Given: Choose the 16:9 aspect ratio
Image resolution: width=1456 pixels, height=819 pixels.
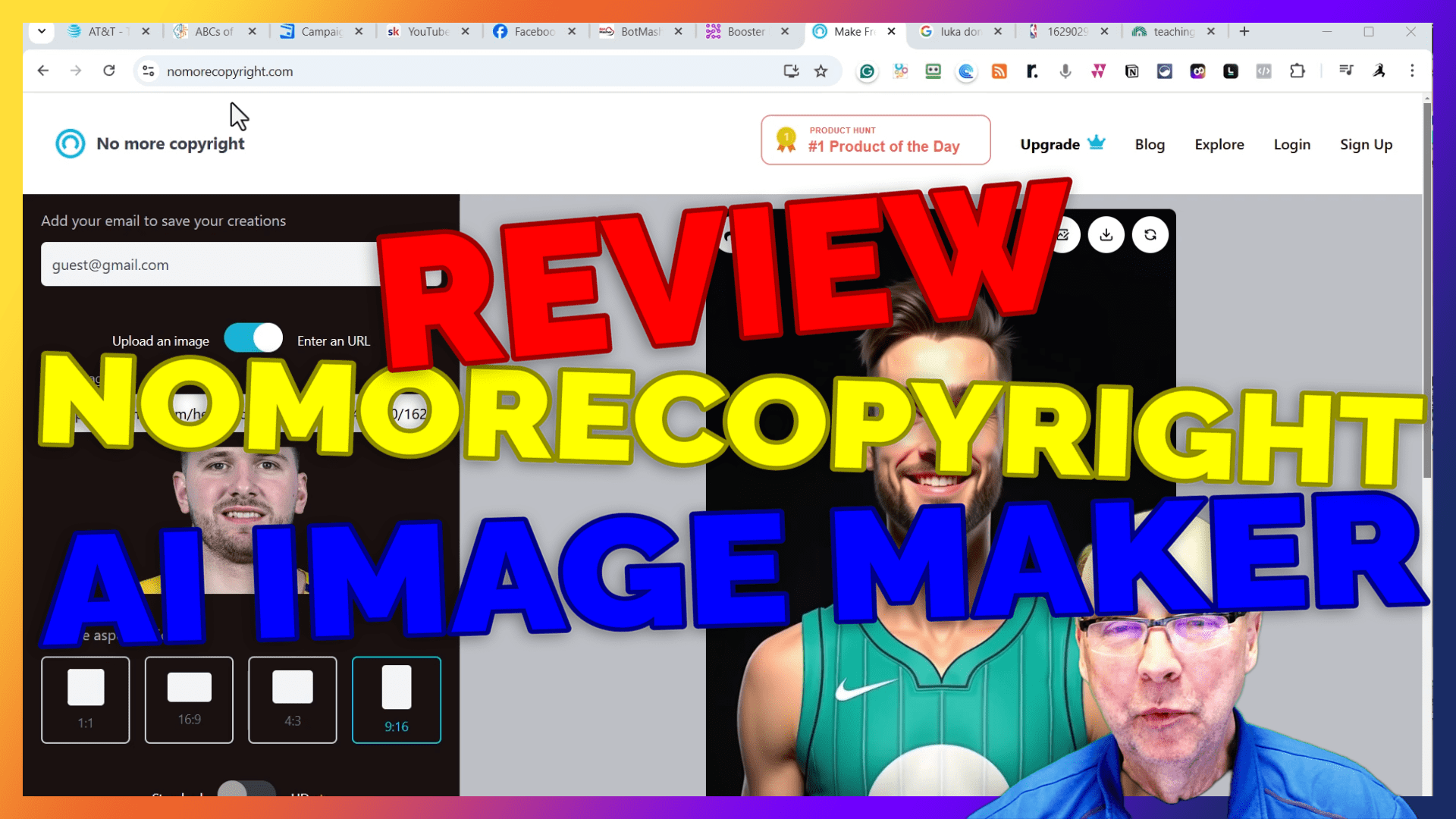Looking at the screenshot, I should pos(189,700).
